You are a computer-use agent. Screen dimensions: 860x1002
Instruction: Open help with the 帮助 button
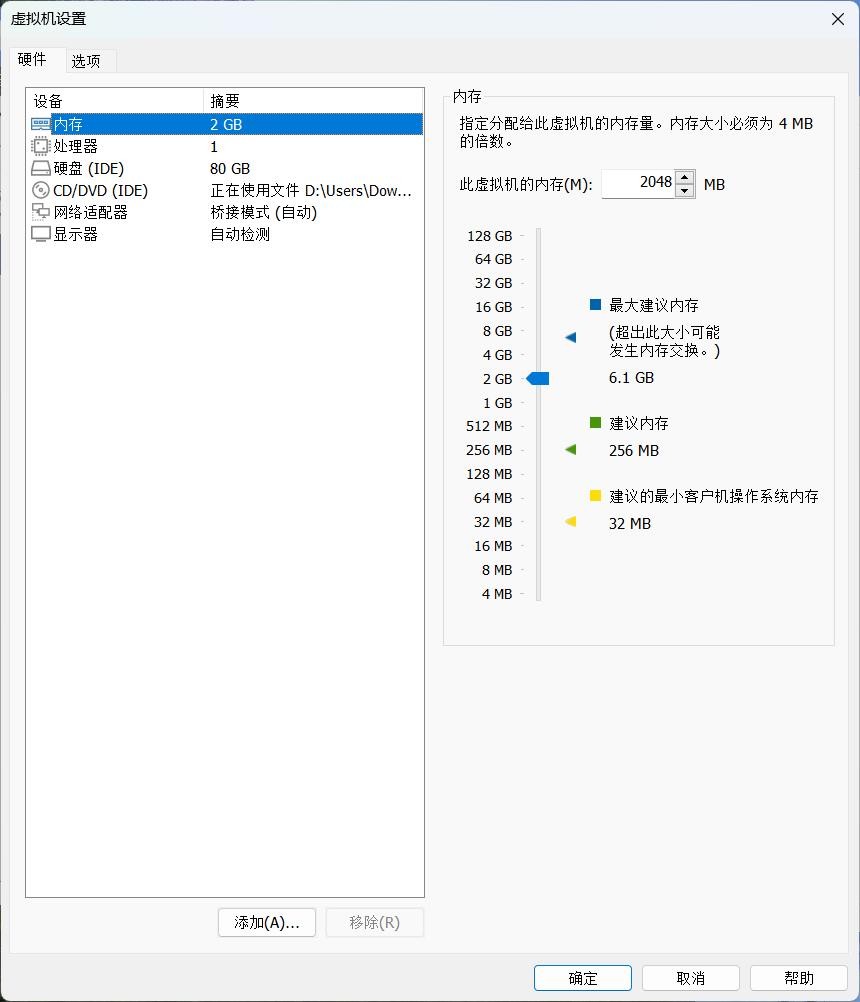click(x=799, y=978)
